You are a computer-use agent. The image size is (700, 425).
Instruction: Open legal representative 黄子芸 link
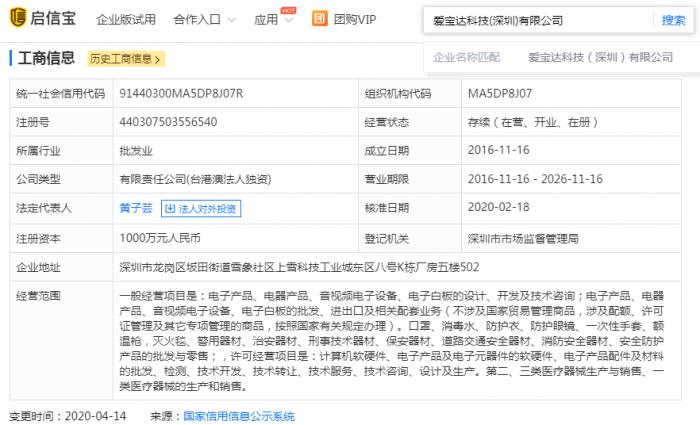tap(136, 209)
